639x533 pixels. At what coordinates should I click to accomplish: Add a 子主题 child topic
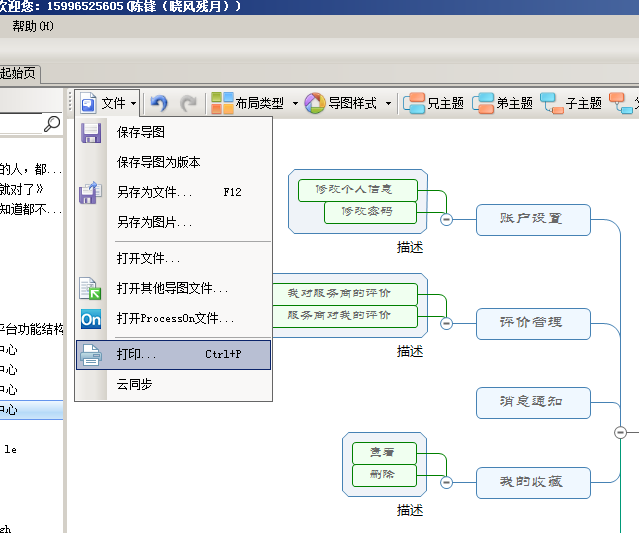[x=571, y=103]
